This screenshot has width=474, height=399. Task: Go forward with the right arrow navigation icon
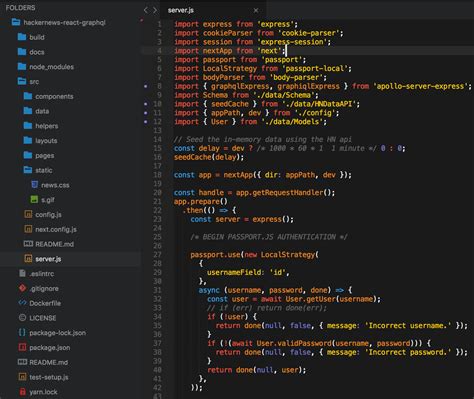pos(155,10)
